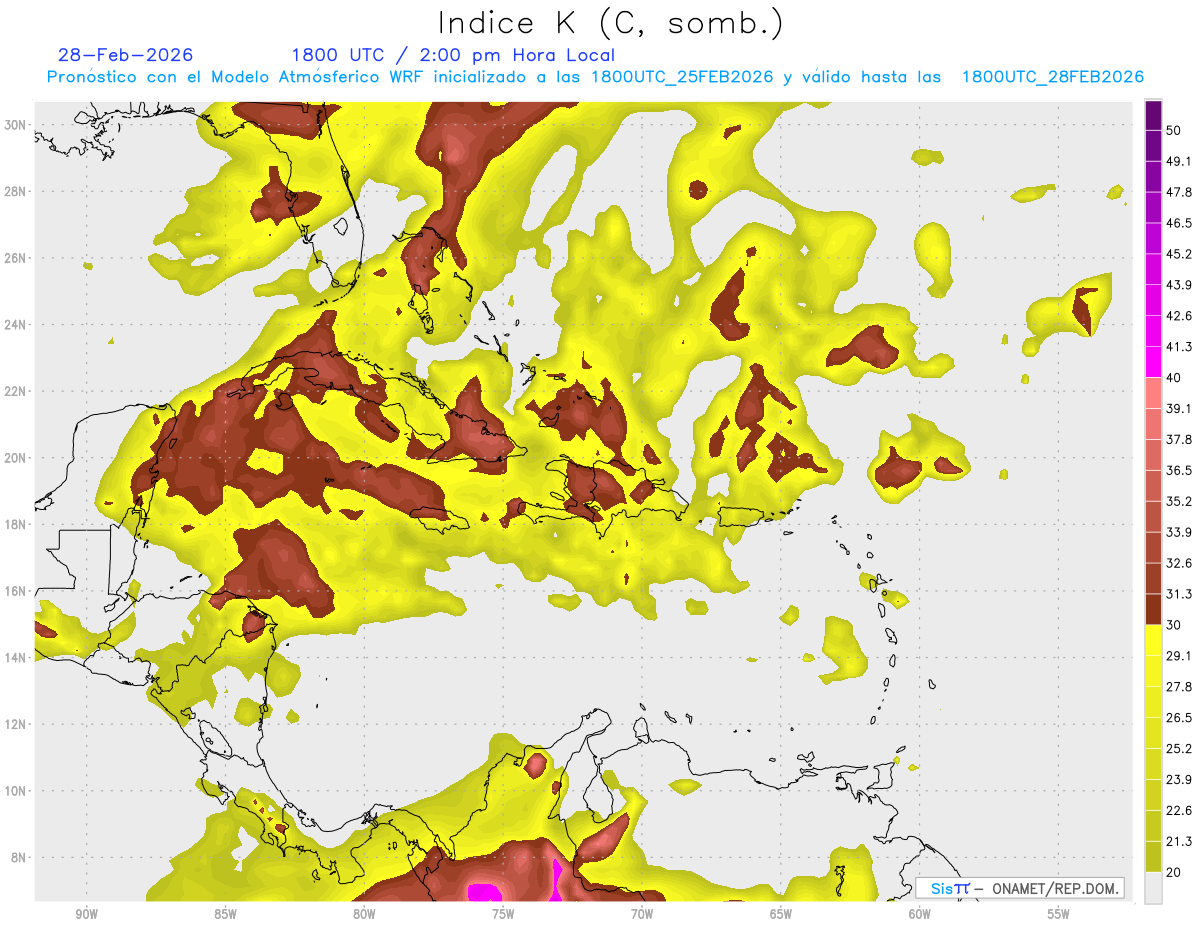Screen dimensions: 1200x927
Task: Click the colorbar value '25.2'
Action: 1179,749
